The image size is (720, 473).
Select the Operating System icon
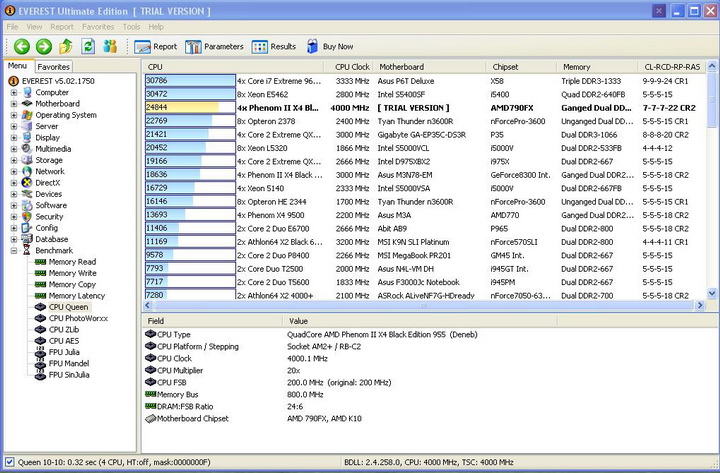click(x=27, y=115)
